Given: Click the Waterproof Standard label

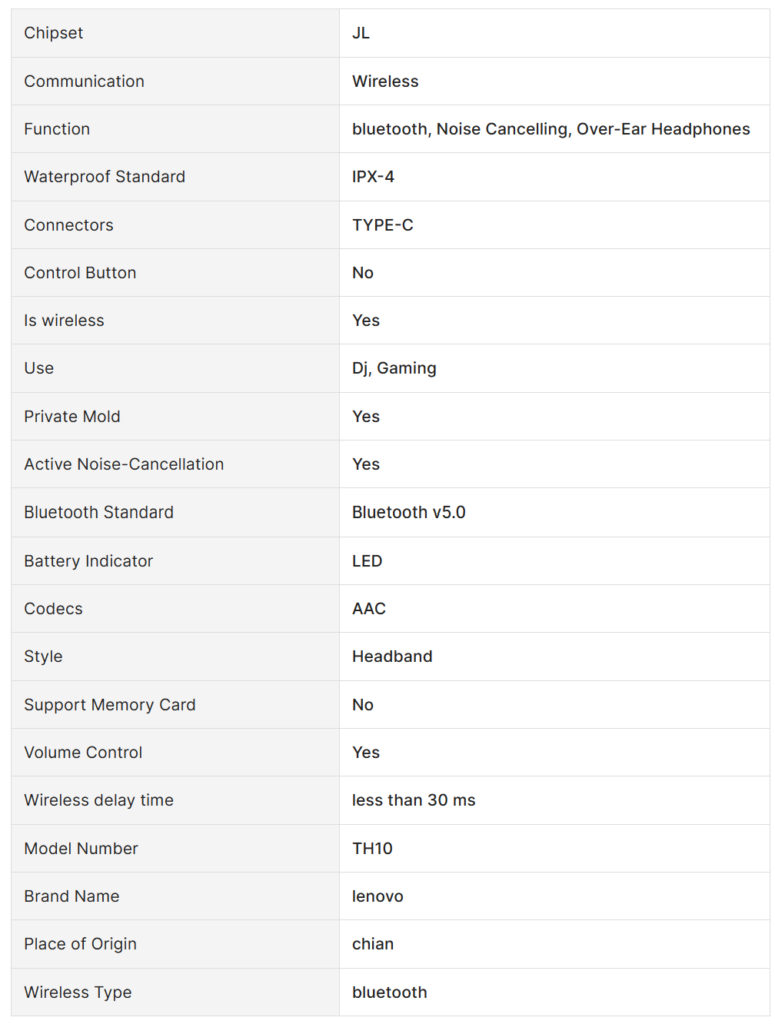Looking at the screenshot, I should [105, 177].
